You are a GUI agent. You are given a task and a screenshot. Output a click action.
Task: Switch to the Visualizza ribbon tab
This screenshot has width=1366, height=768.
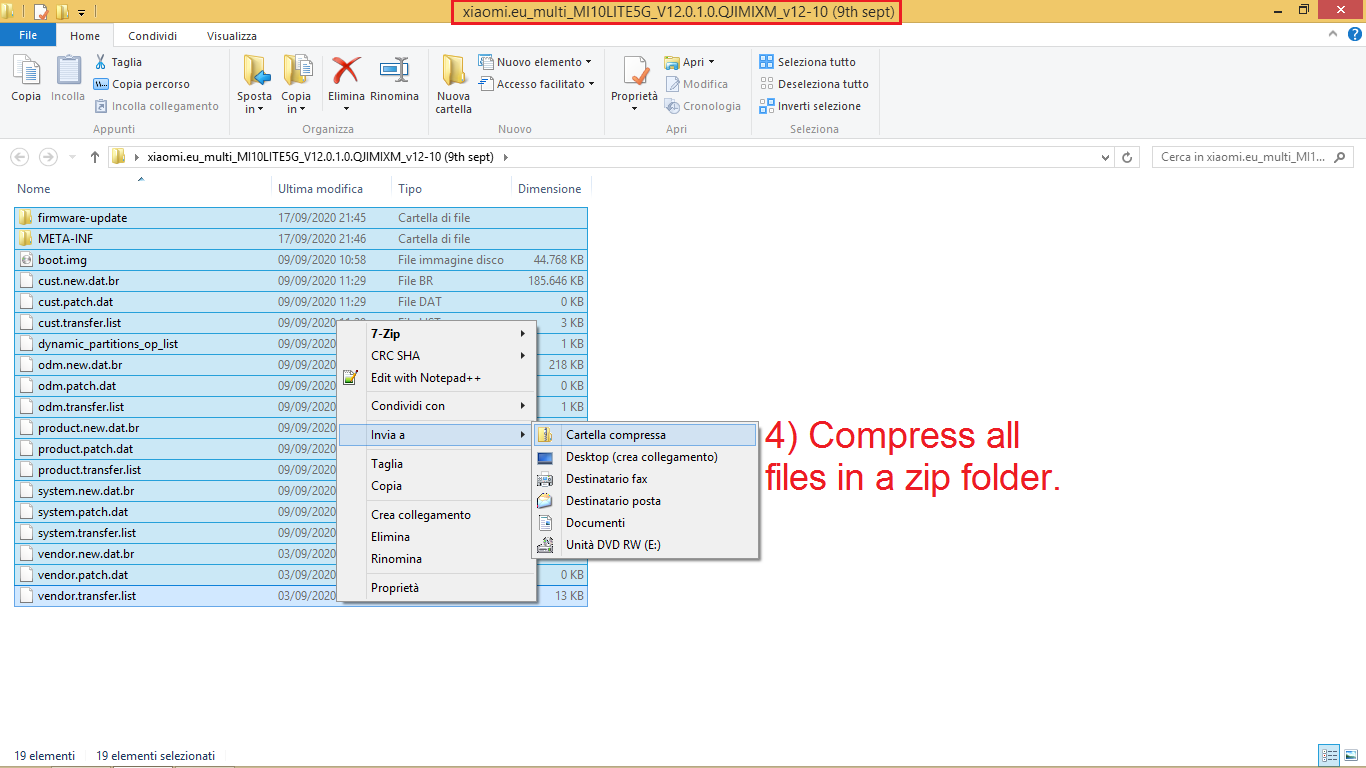[x=232, y=36]
